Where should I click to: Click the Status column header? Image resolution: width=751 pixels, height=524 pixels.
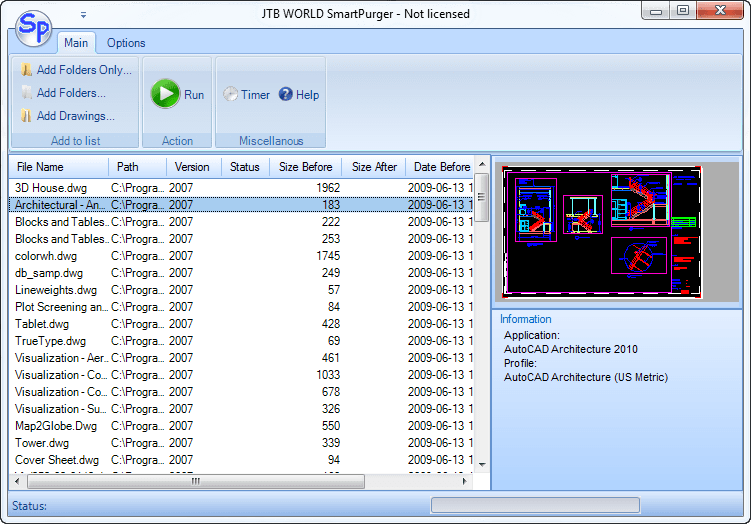(245, 167)
